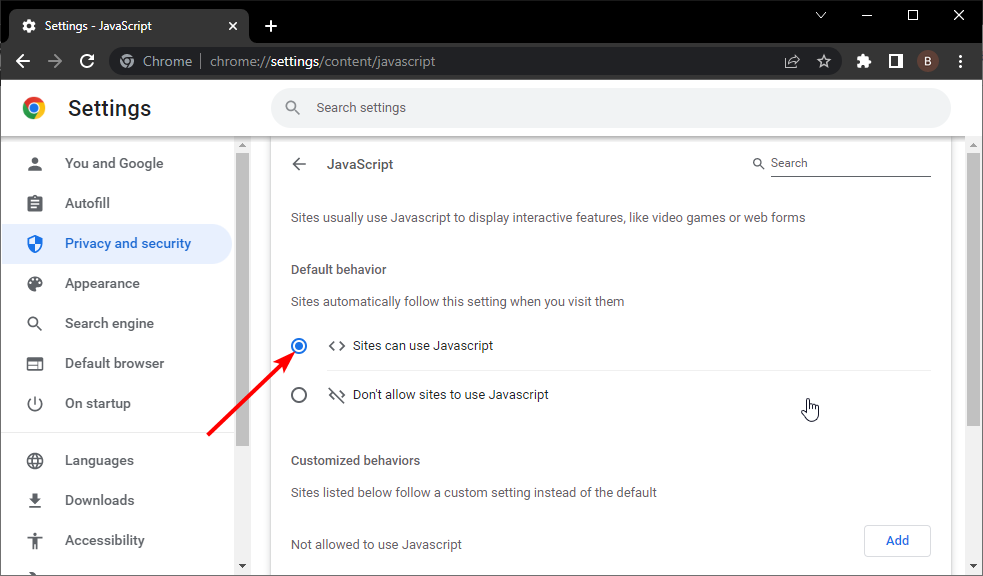Open the Extensions puzzle icon
This screenshot has width=983, height=576.
tap(864, 61)
